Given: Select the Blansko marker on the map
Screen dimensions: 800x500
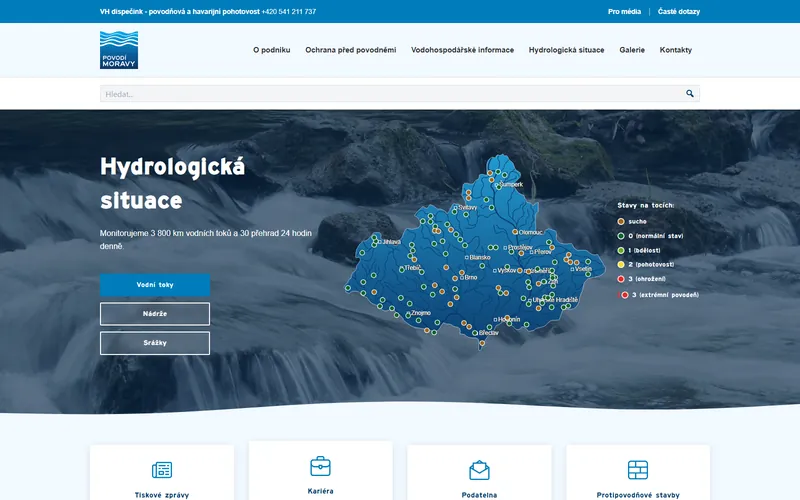Looking at the screenshot, I should pyautogui.click(x=467, y=258).
